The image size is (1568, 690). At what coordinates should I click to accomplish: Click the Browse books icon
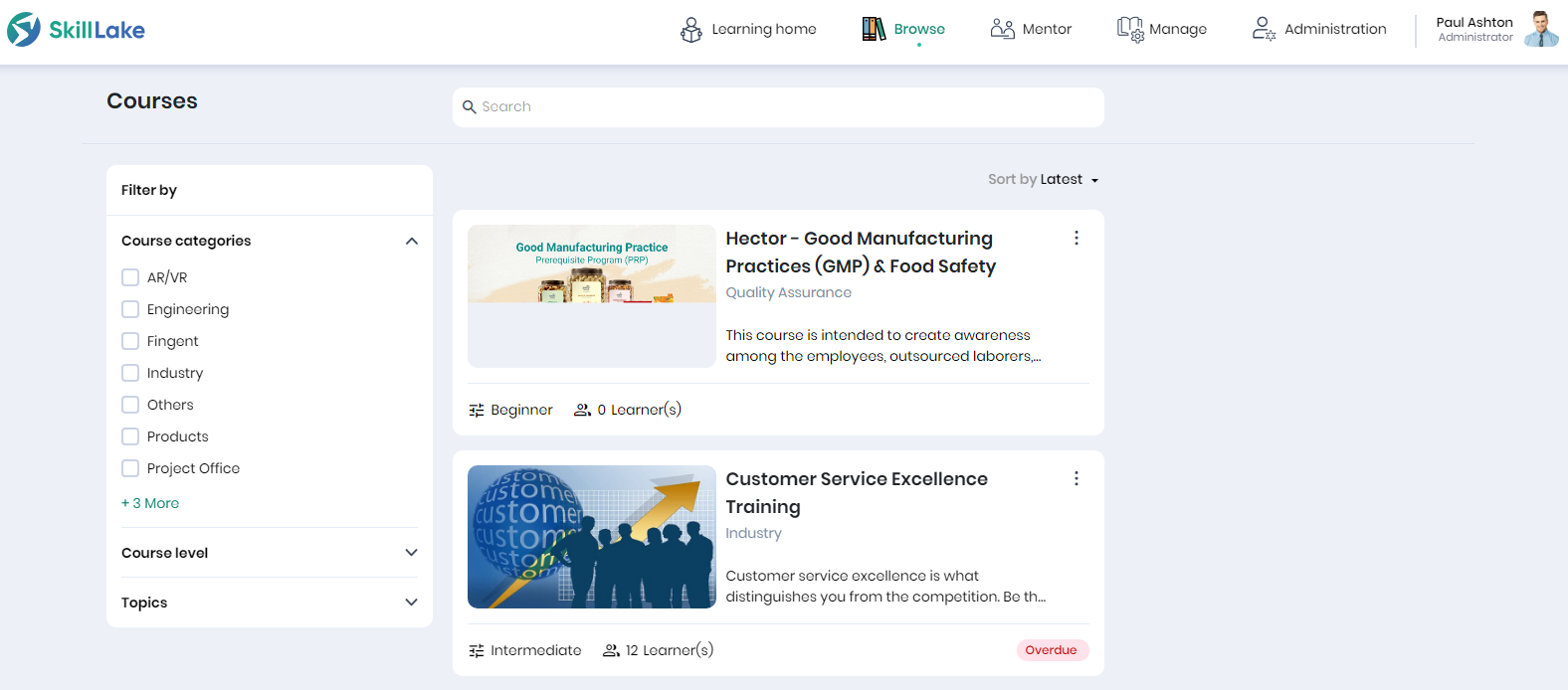pos(874,30)
